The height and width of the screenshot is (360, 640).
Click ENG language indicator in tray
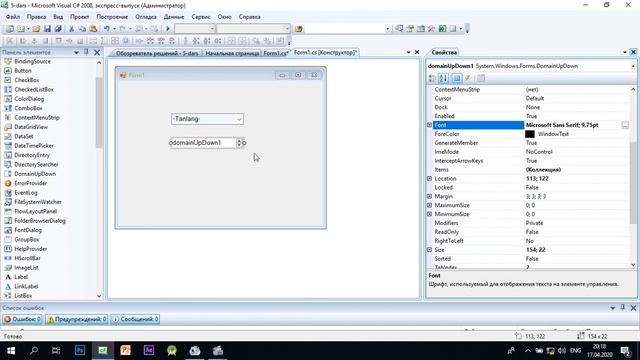pos(575,351)
